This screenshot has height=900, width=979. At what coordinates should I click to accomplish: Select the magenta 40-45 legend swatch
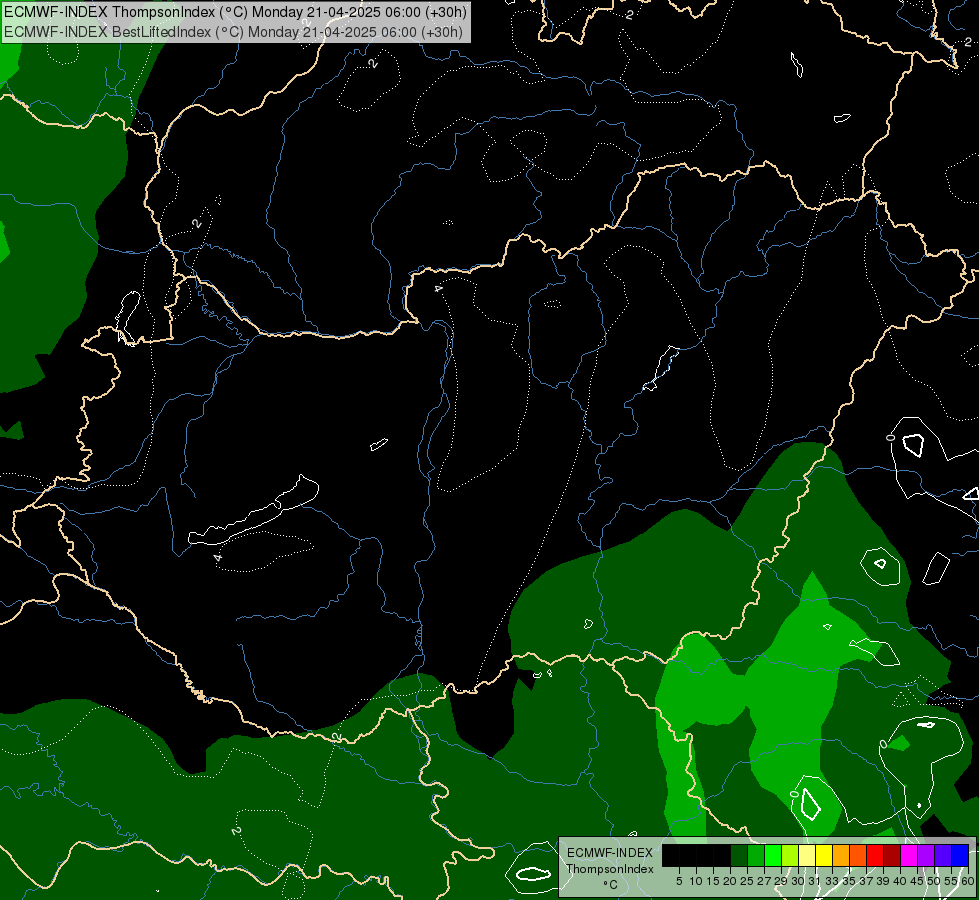[x=909, y=855]
